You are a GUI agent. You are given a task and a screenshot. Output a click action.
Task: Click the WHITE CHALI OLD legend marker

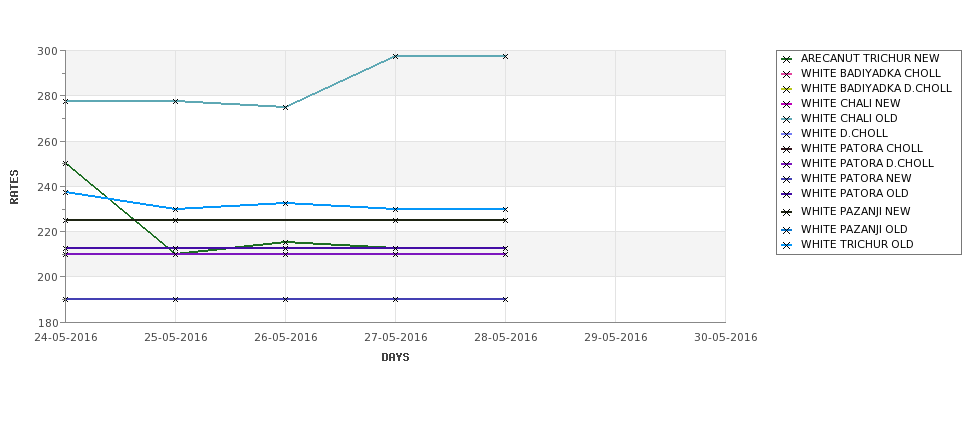(787, 119)
